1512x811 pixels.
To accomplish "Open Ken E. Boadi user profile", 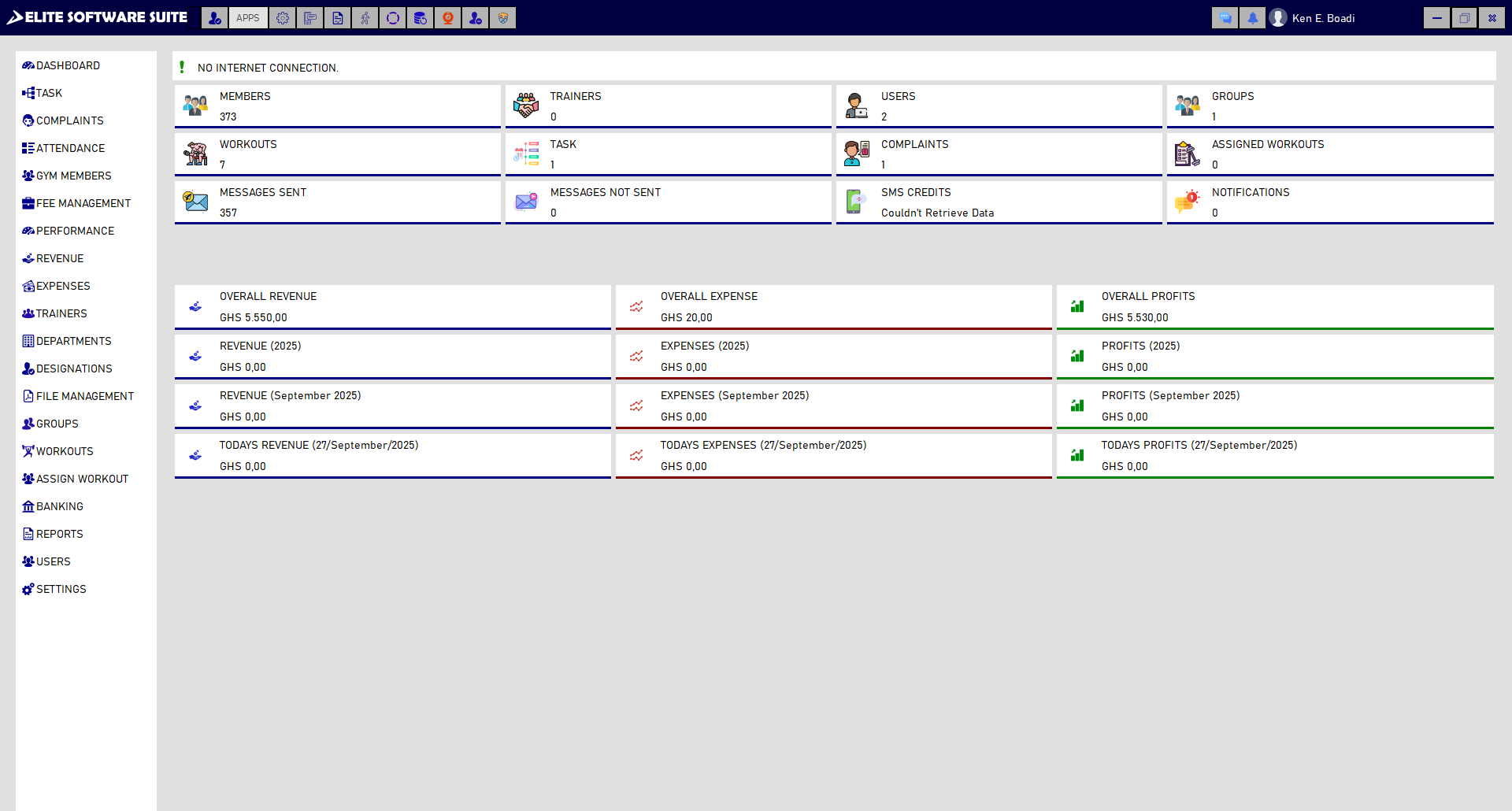I will [1314, 18].
